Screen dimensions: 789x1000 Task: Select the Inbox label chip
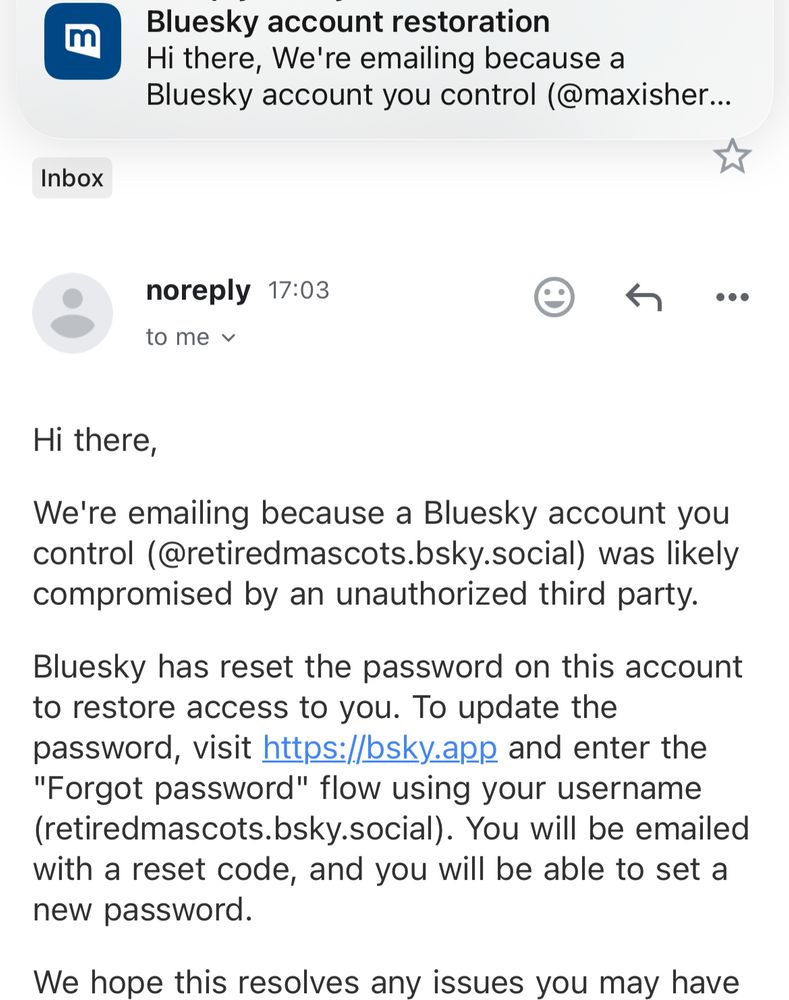point(72,178)
